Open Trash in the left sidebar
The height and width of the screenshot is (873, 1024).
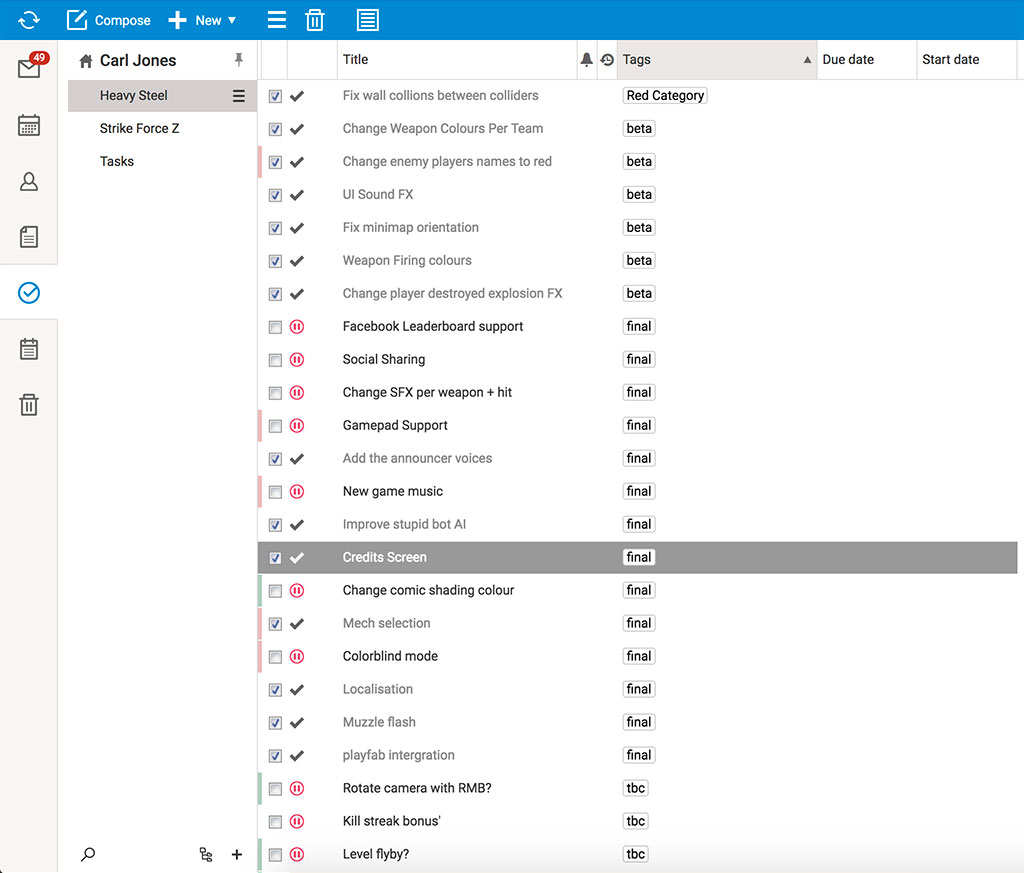point(29,404)
